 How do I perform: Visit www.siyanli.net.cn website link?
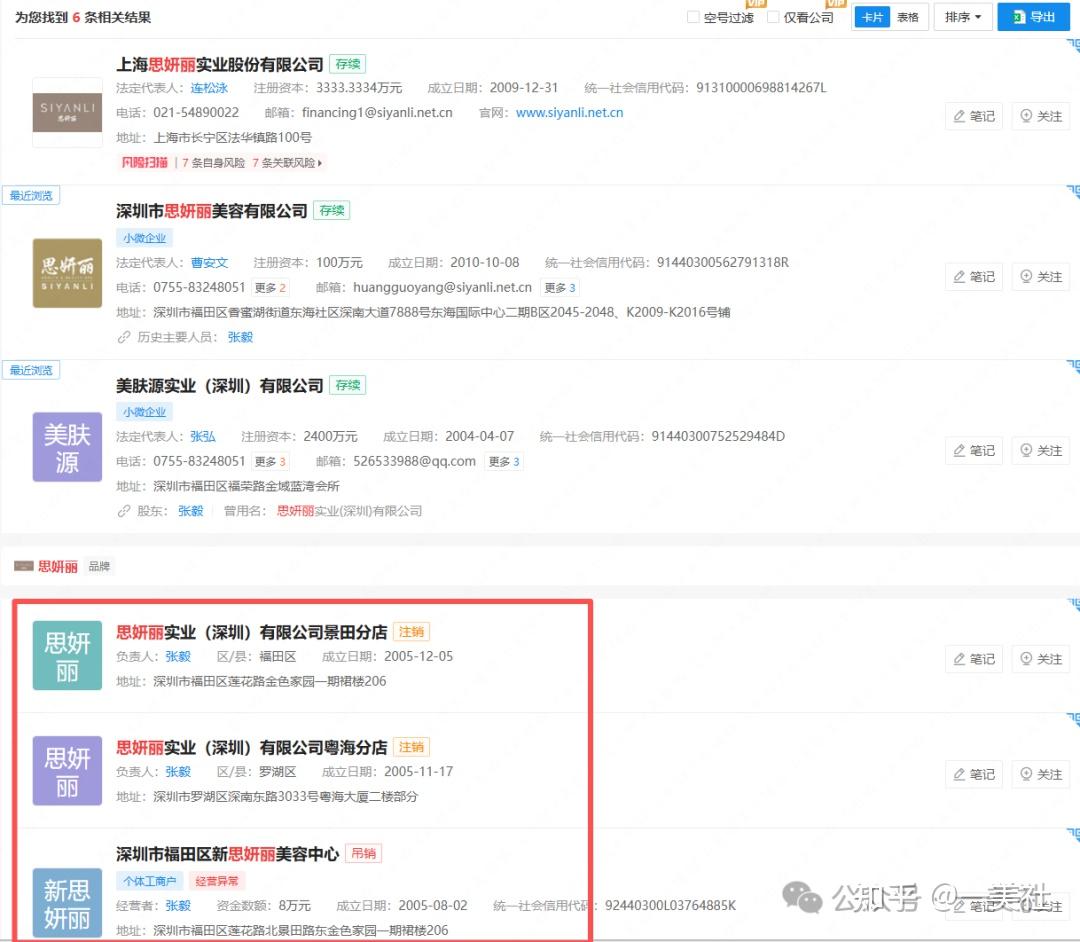570,113
